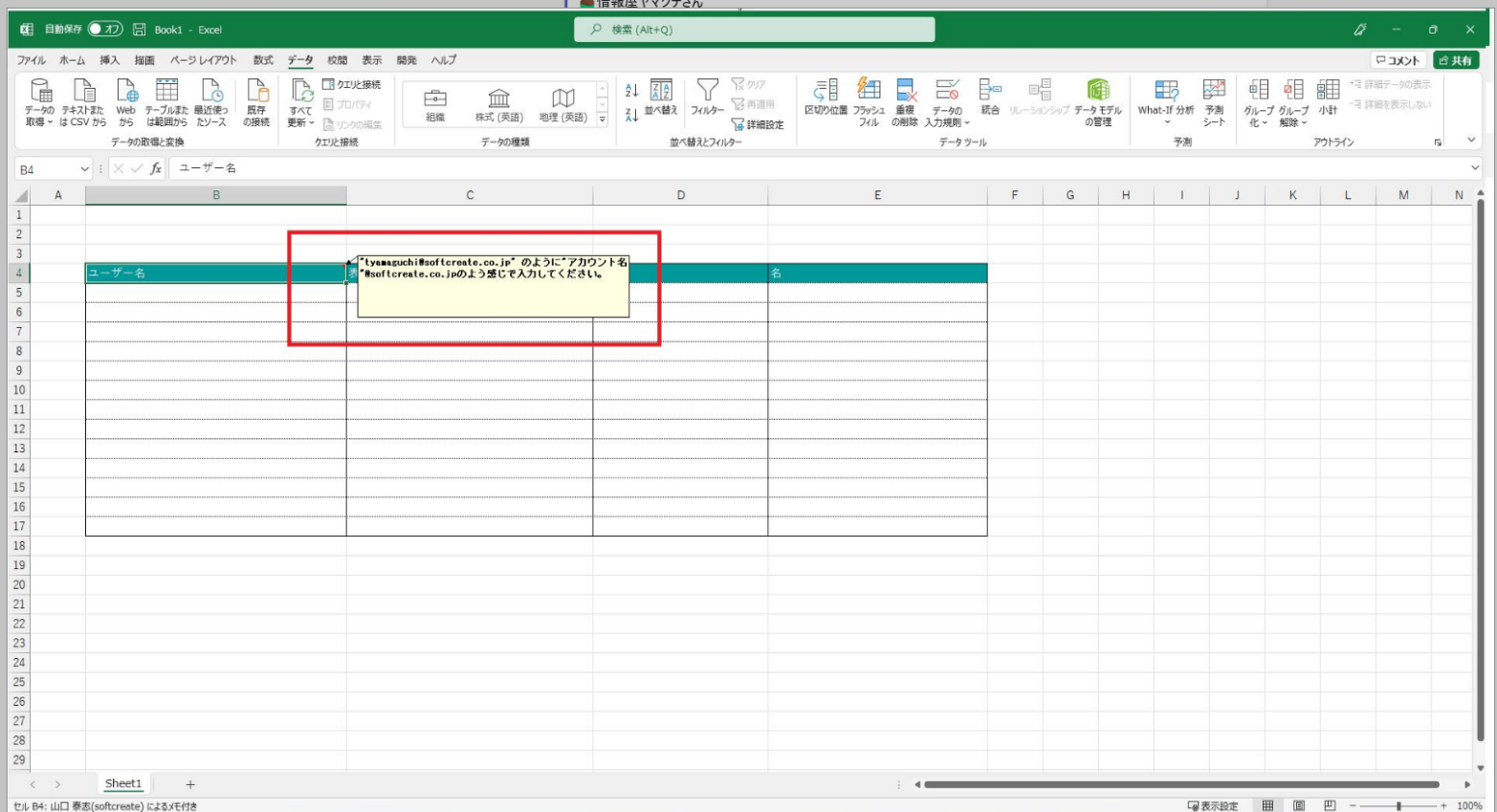
Task: Click the zoom slider handle
Action: [x=1398, y=806]
